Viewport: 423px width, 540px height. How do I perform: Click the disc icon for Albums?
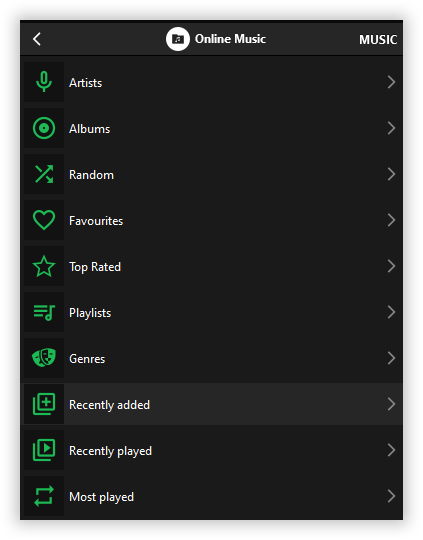(x=44, y=128)
